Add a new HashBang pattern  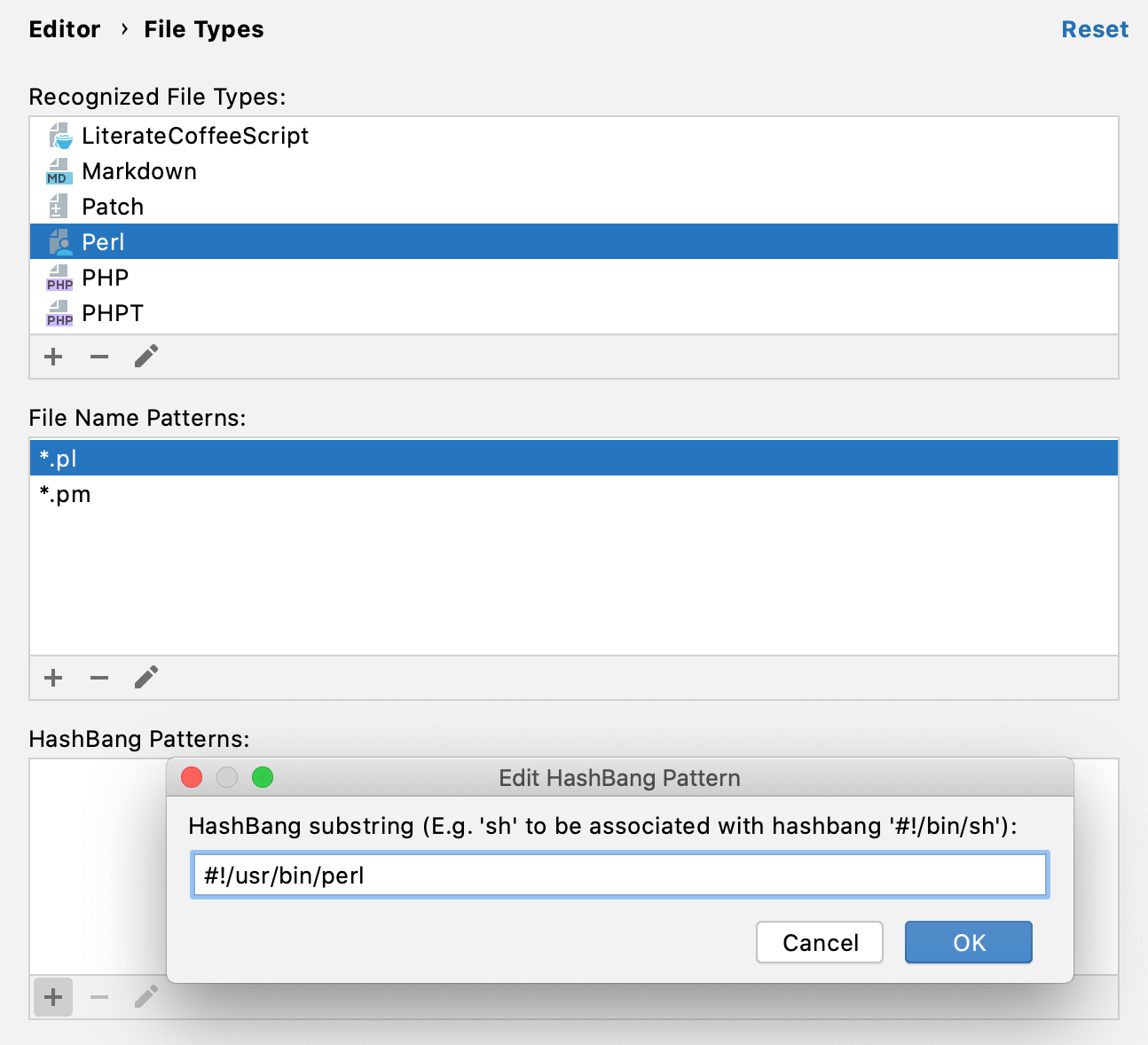click(x=53, y=997)
